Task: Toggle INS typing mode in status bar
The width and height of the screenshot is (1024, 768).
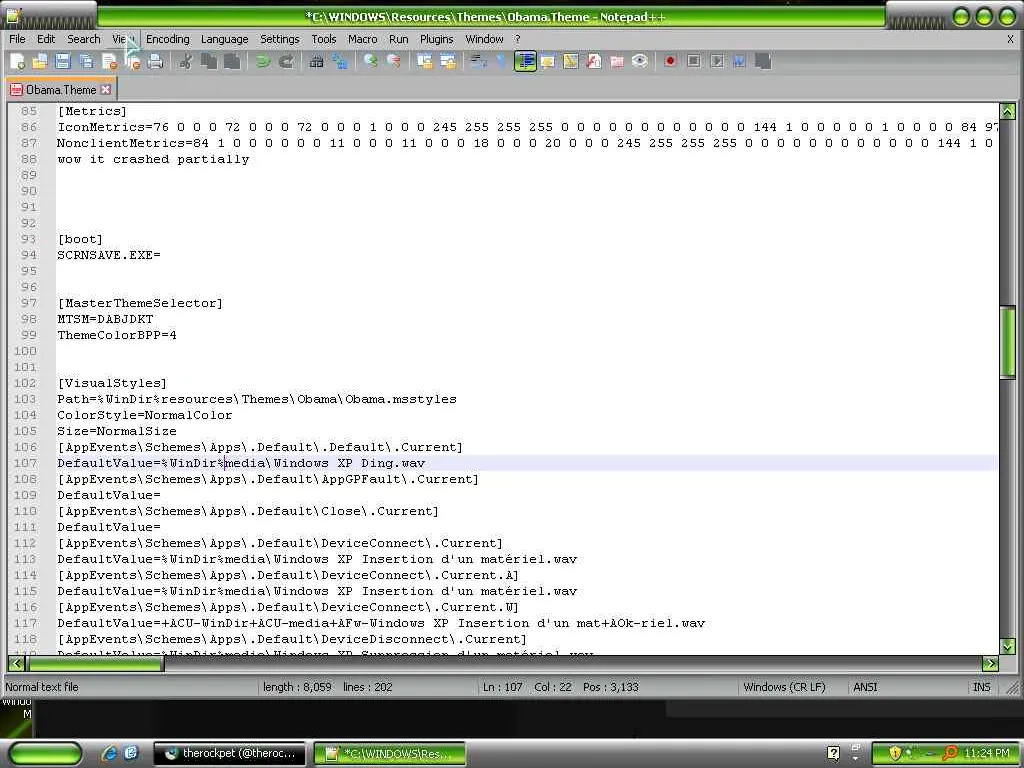Action: (x=982, y=687)
